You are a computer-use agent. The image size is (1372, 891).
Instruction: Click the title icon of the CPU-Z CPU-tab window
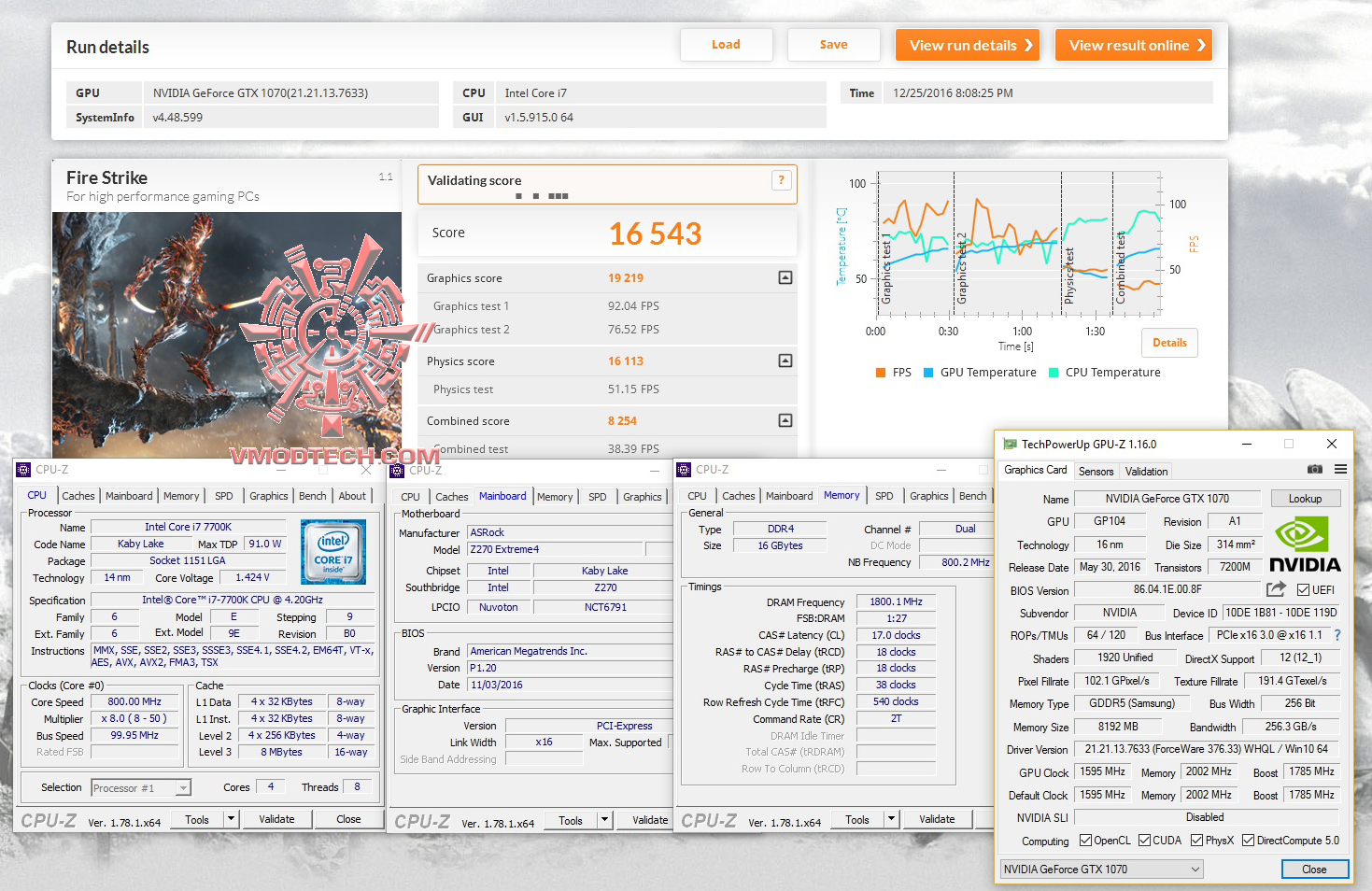coord(24,470)
